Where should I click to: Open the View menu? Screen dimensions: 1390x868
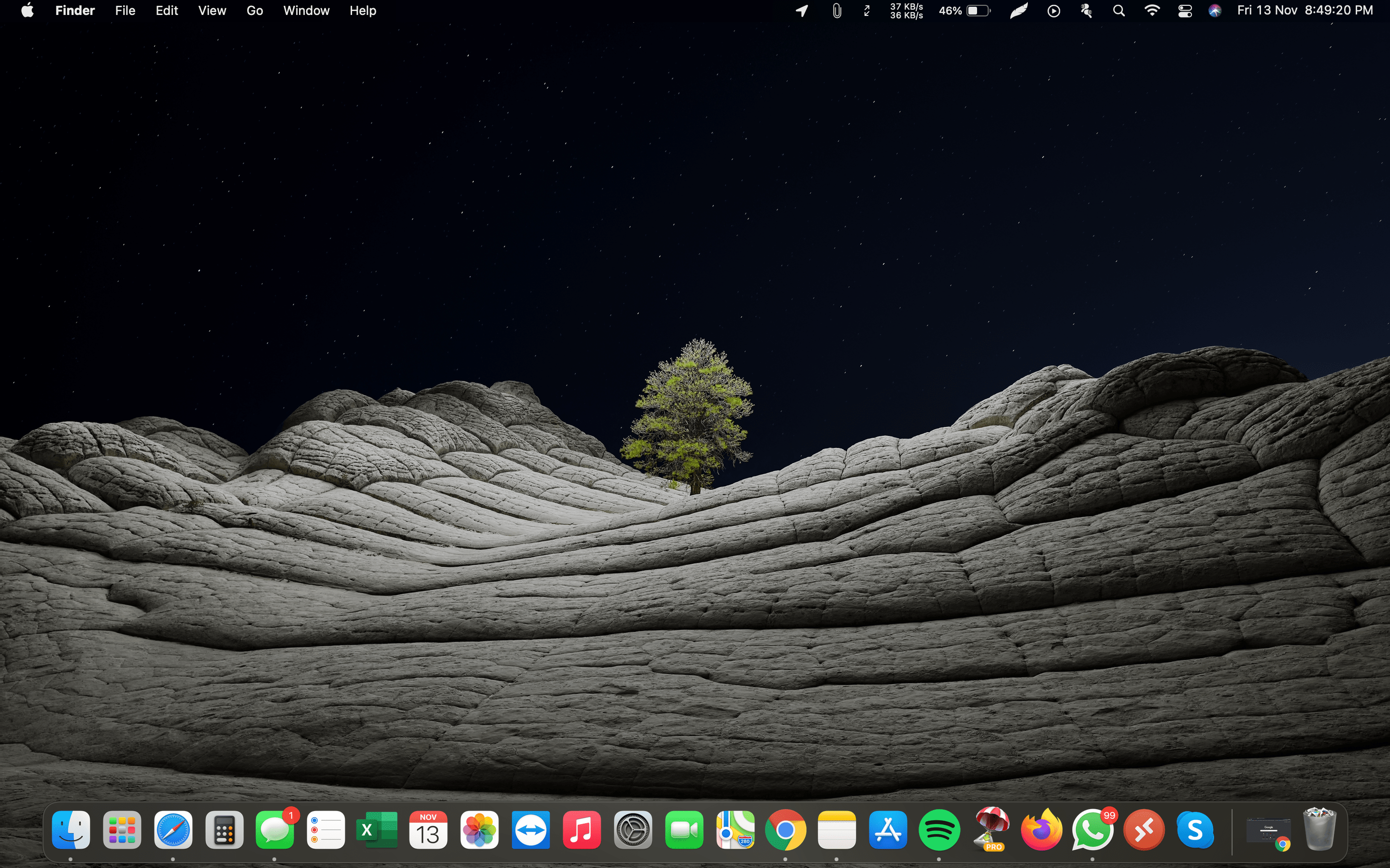click(212, 11)
